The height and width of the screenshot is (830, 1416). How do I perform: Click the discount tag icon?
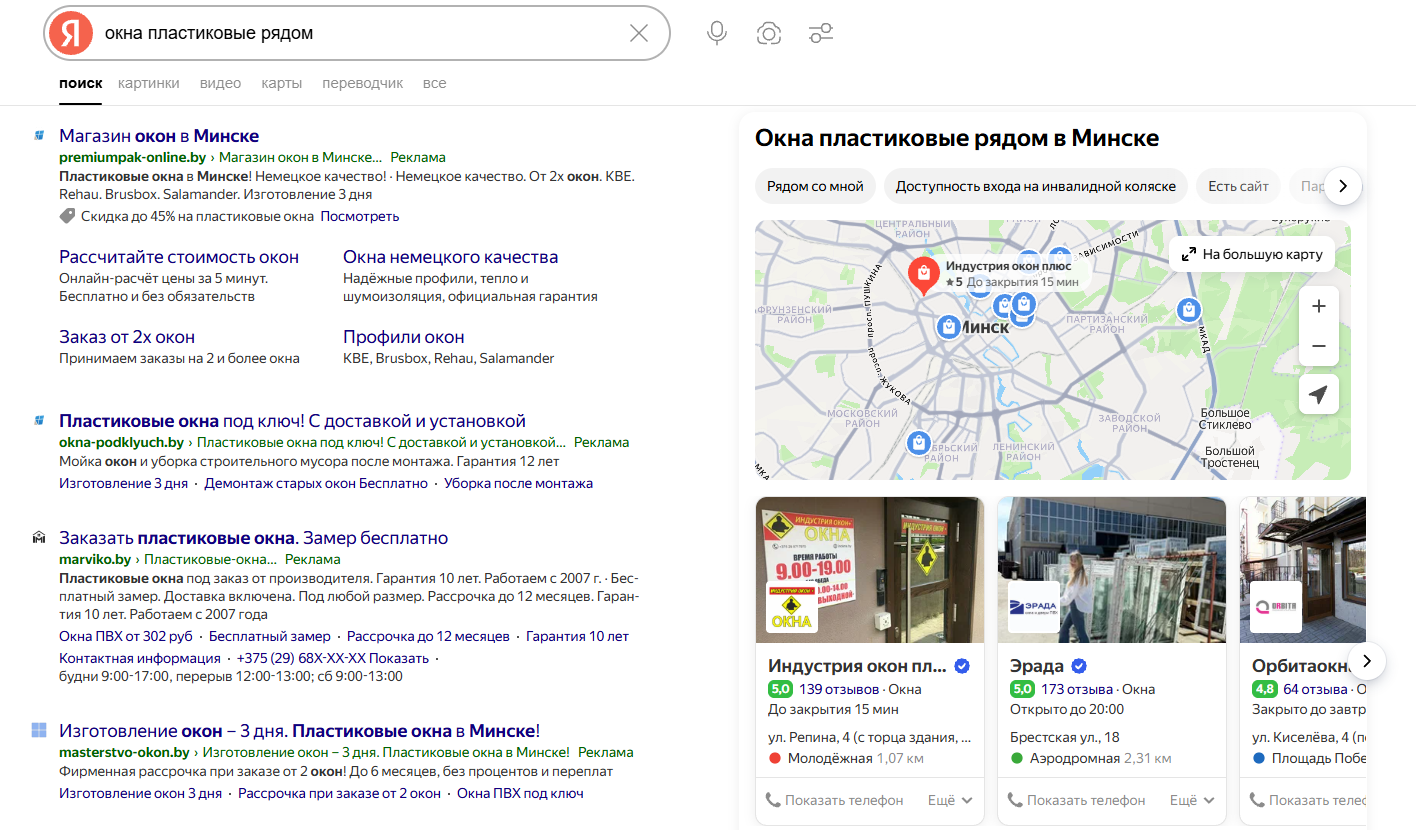67,216
